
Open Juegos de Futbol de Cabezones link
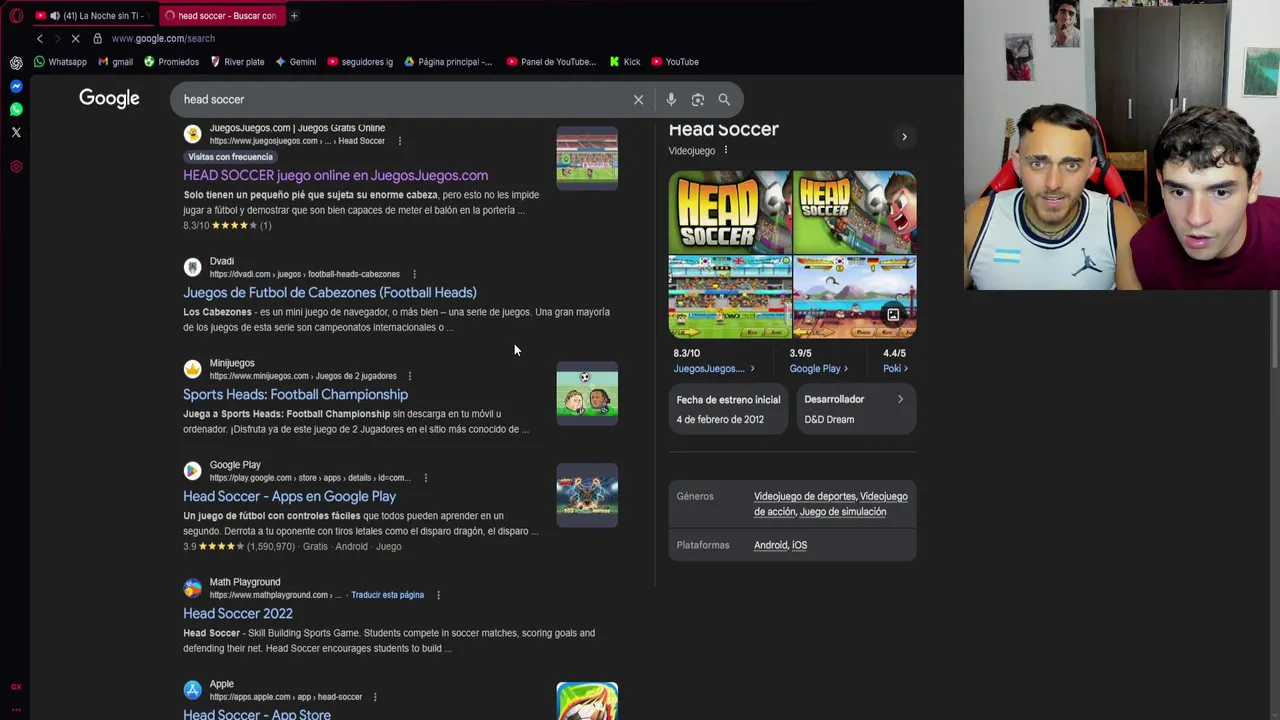(x=330, y=293)
